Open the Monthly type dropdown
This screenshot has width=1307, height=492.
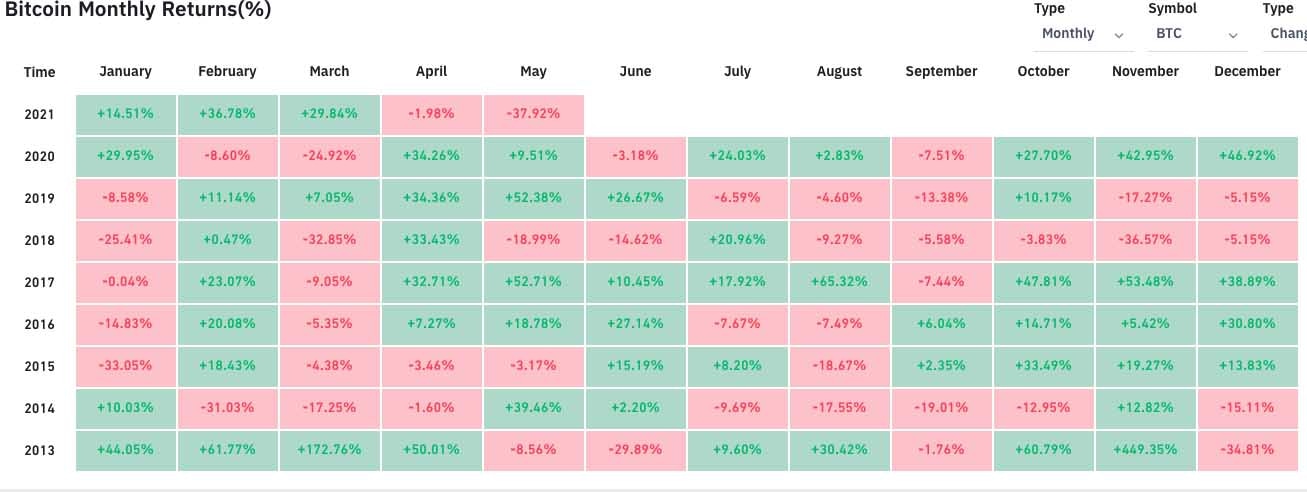pos(1082,34)
